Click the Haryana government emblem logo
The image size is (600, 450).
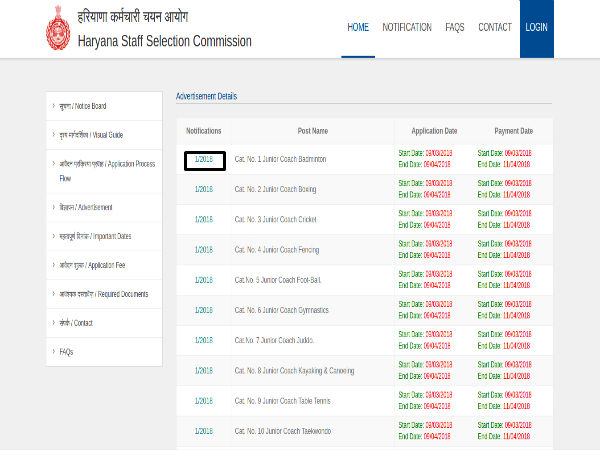[58, 28]
